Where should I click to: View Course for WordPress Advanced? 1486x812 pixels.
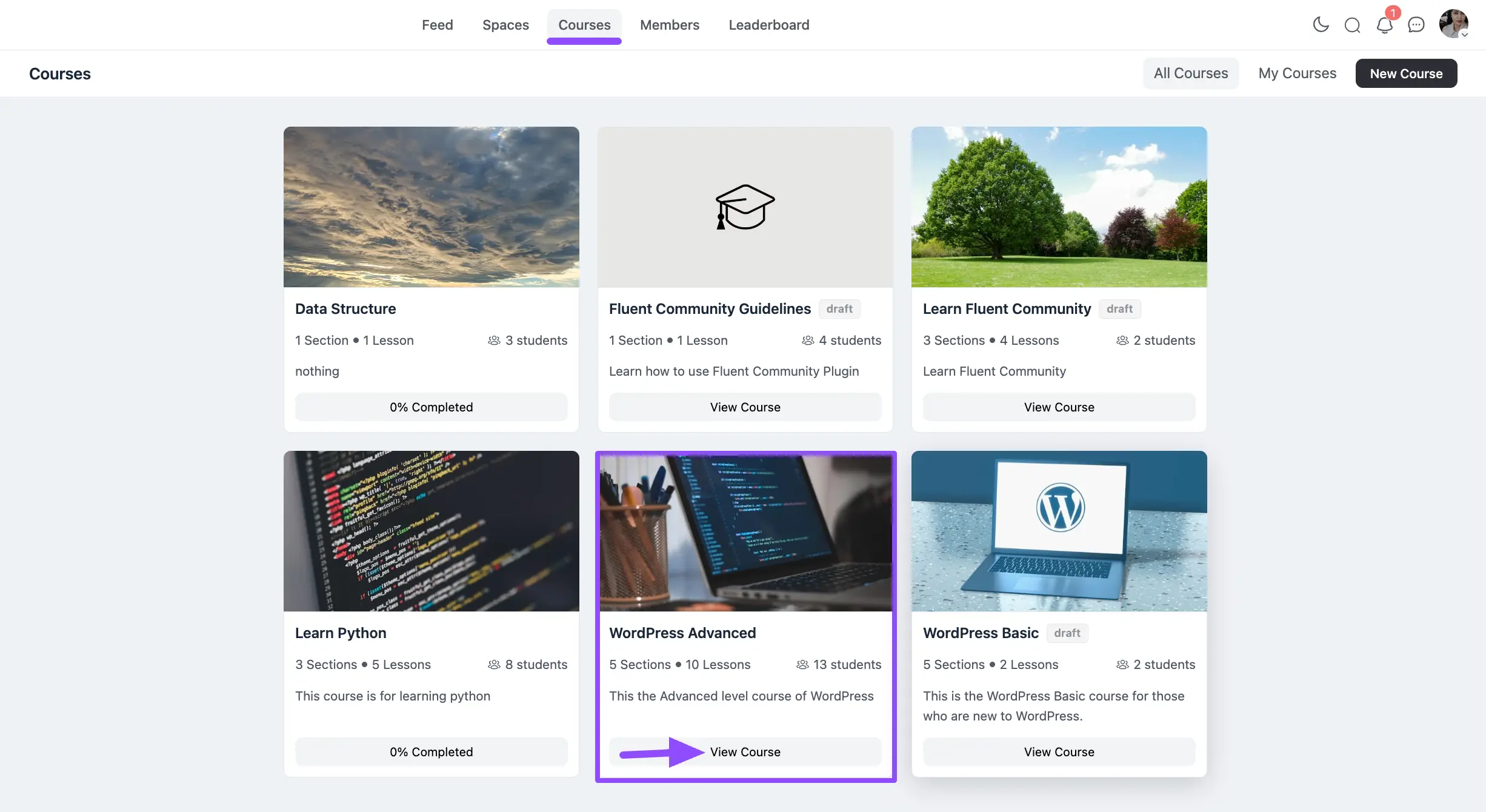(x=745, y=752)
